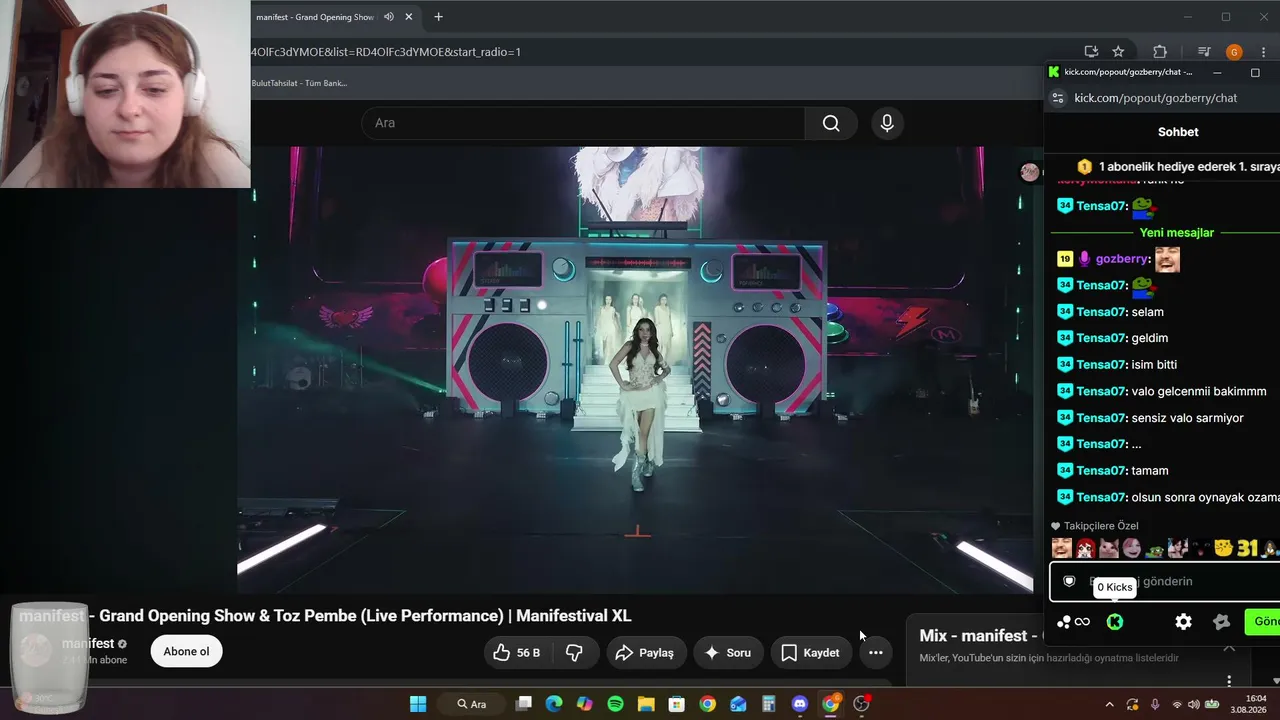The height and width of the screenshot is (720, 1280).
Task: Open network Wi-Fi tray icon
Action: click(1177, 704)
